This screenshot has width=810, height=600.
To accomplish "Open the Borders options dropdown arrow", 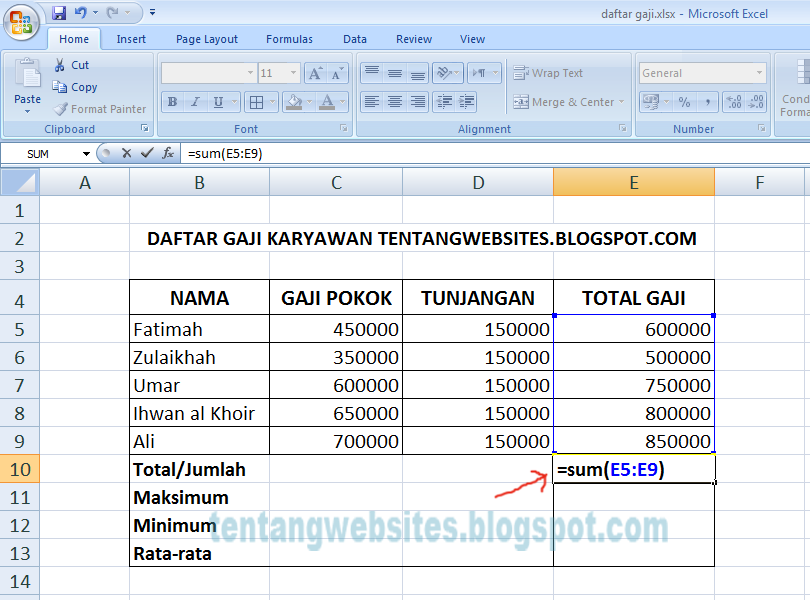I will coord(273,102).
